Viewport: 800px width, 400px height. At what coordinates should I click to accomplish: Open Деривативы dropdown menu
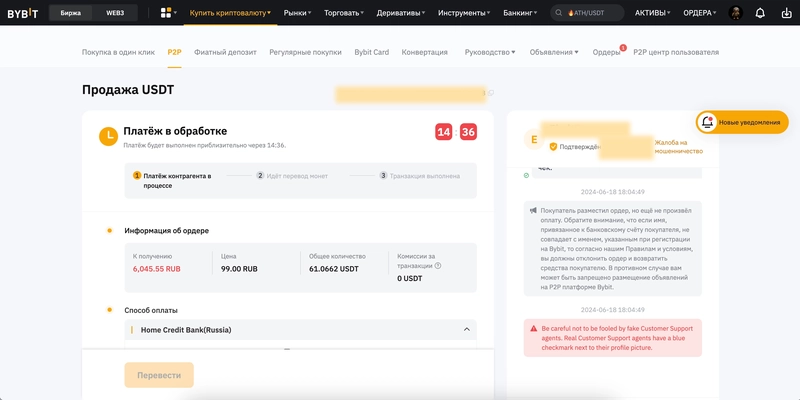pyautogui.click(x=401, y=13)
